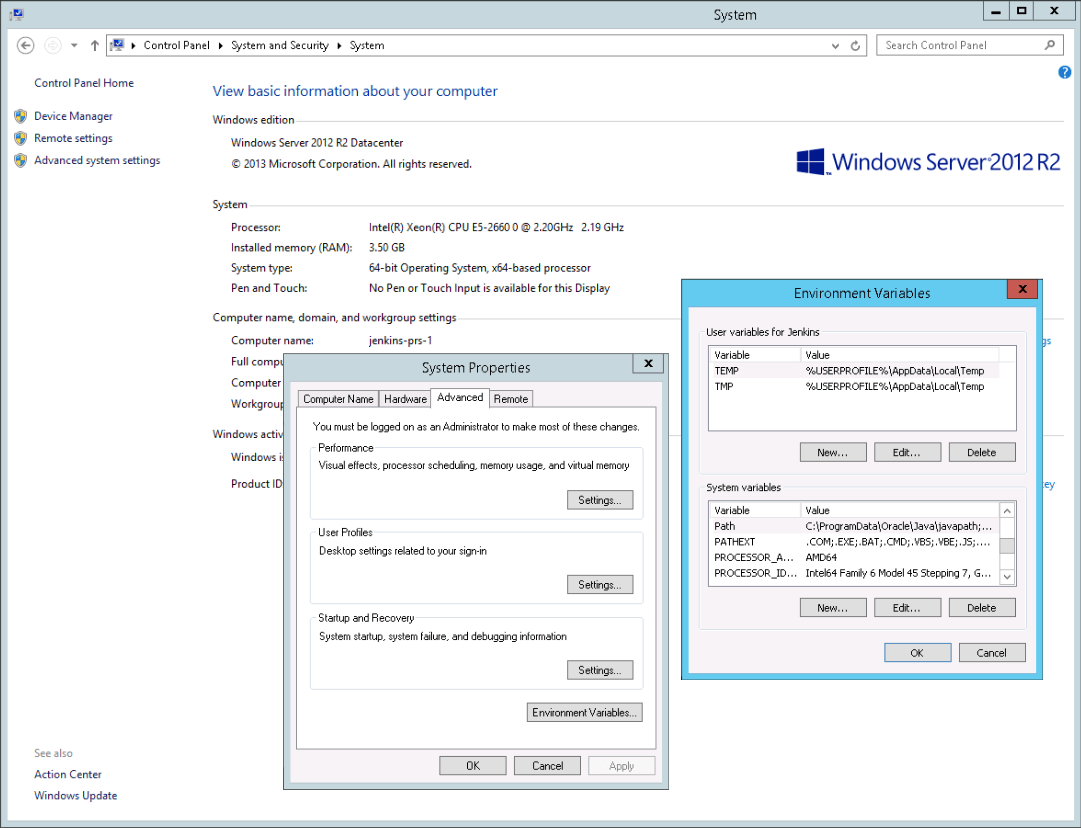Open Windows Update link in sidebar

[76, 796]
